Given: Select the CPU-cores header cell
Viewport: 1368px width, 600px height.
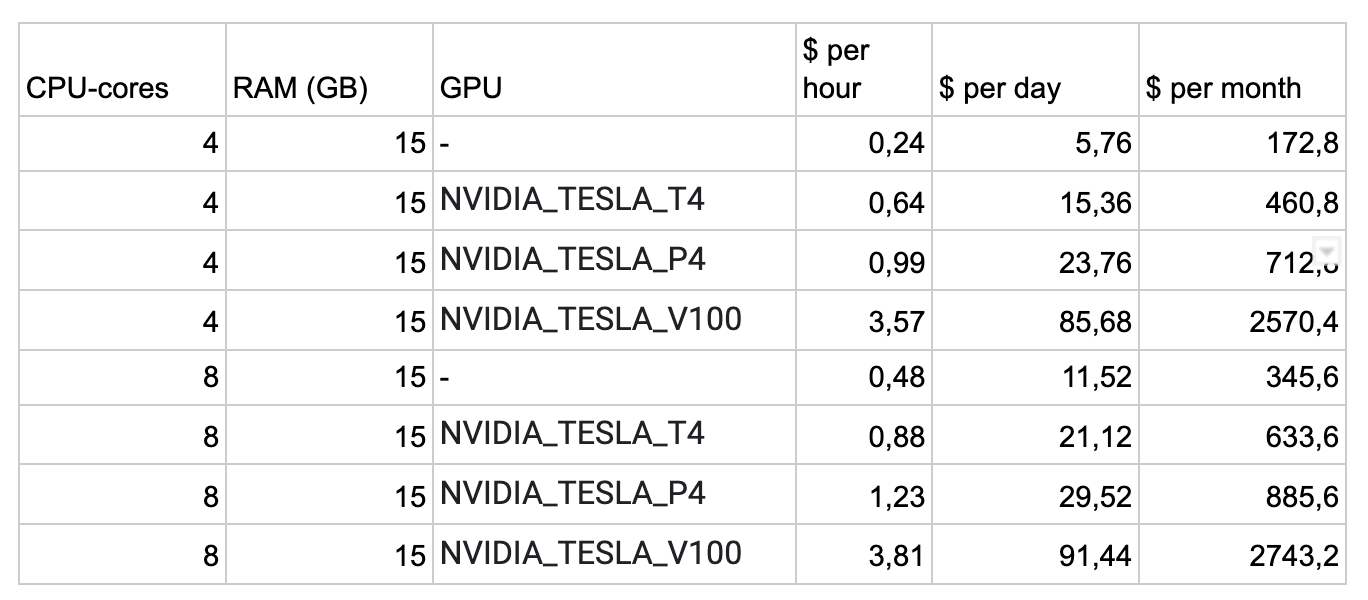Looking at the screenshot, I should (x=122, y=70).
